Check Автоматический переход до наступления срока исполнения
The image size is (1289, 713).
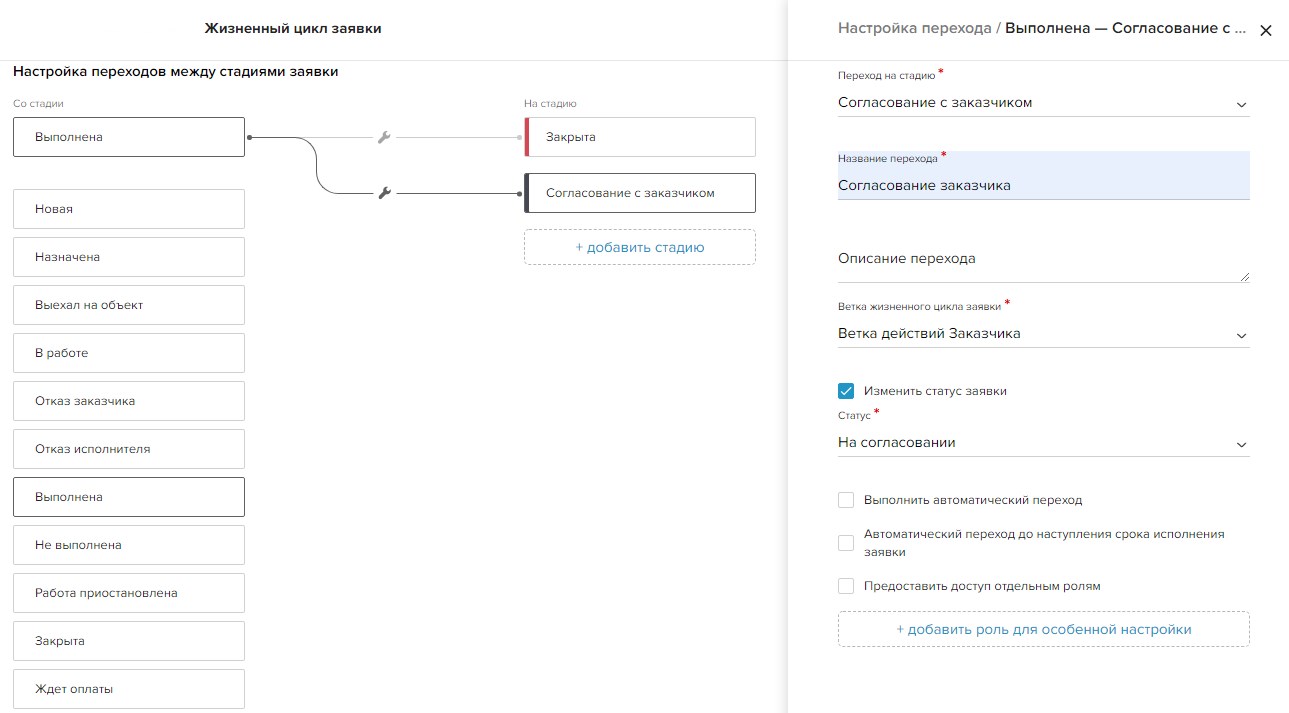pyautogui.click(x=846, y=543)
